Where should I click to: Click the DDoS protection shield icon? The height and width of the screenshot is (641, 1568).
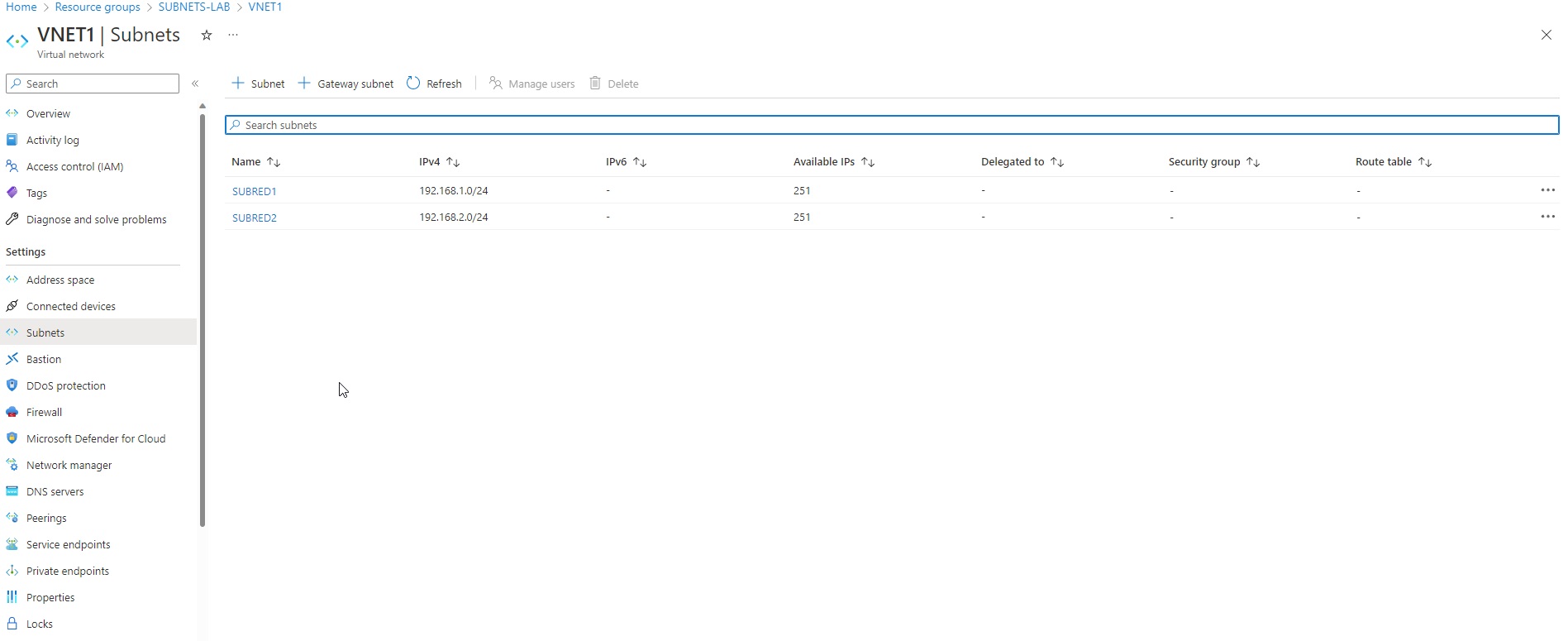tap(12, 385)
